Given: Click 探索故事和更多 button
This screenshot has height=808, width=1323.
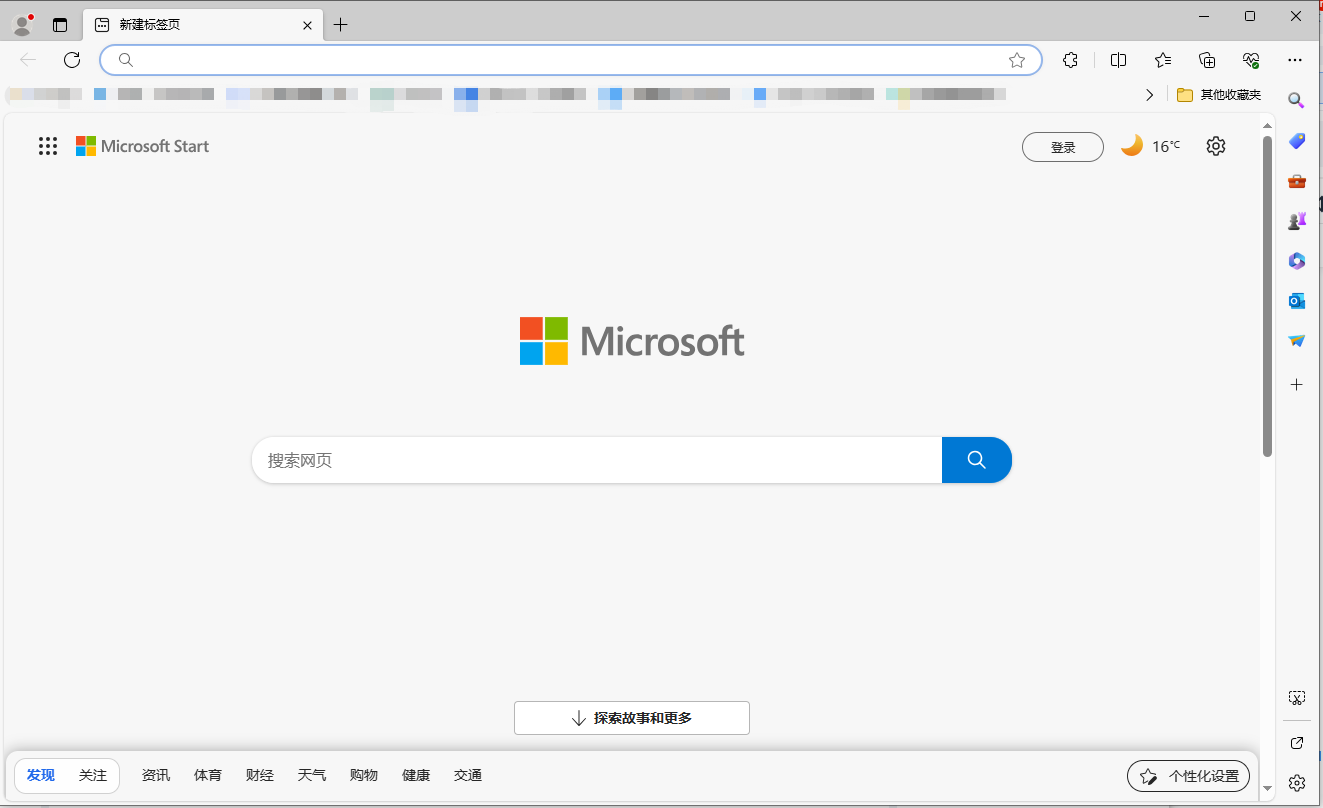Looking at the screenshot, I should tap(632, 718).
